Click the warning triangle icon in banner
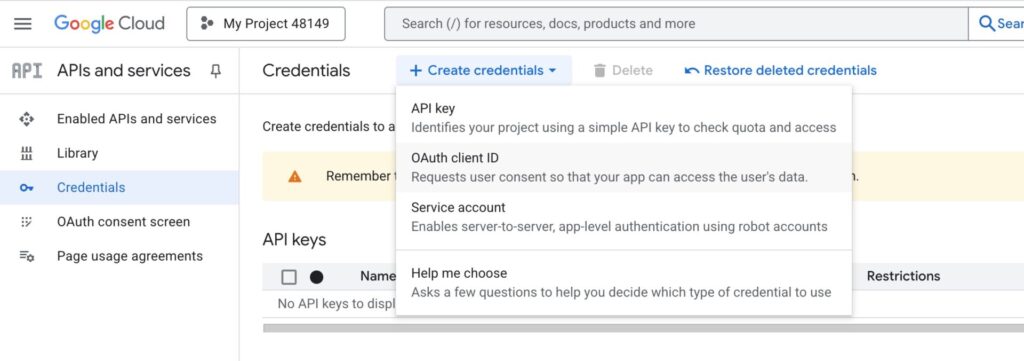This screenshot has height=361, width=1024. click(295, 176)
